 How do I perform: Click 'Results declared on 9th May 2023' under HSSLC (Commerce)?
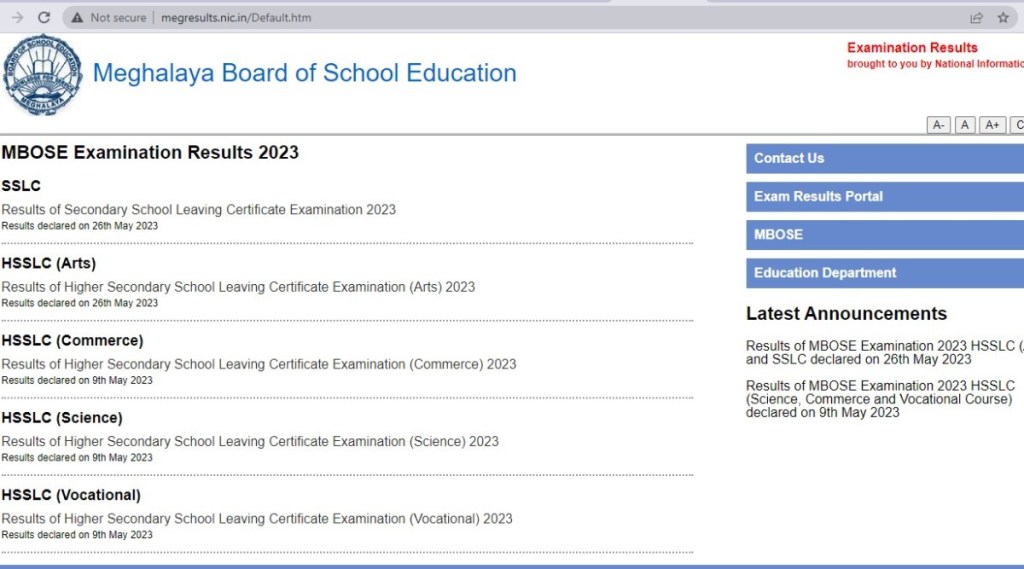point(77,380)
